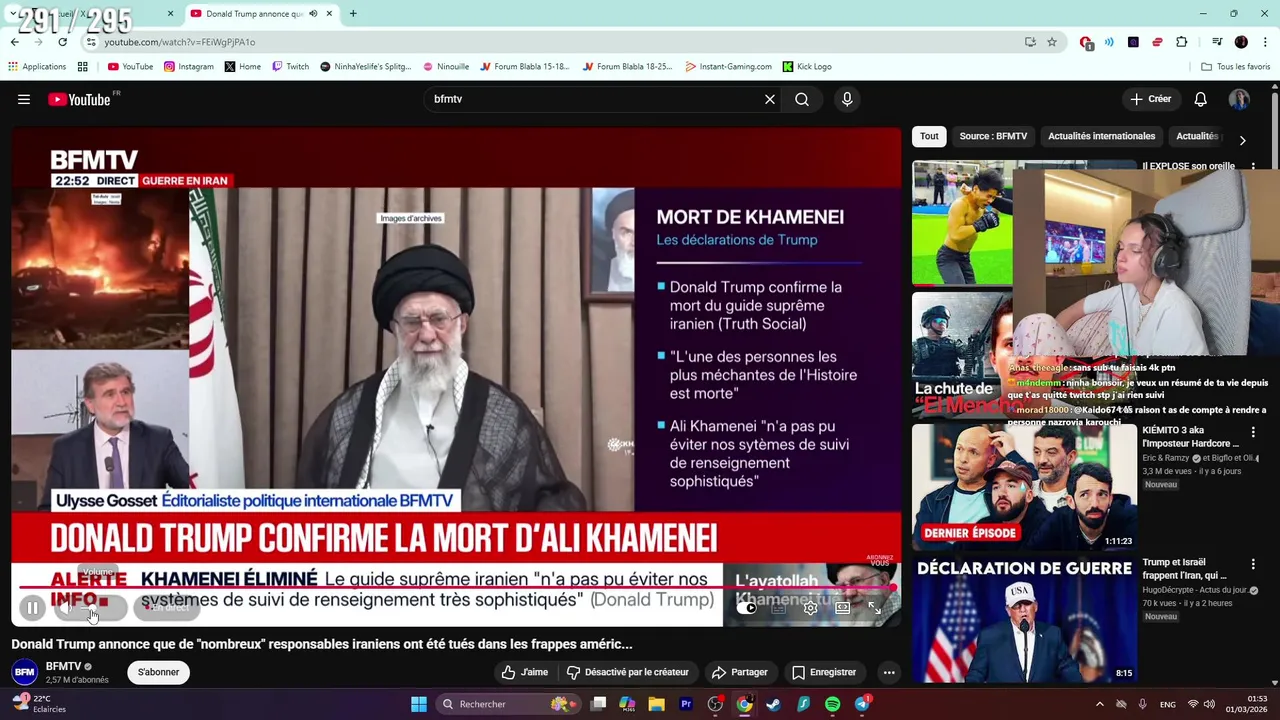Open Chrome three-dot menu
The height and width of the screenshot is (720, 1280).
point(1265,42)
